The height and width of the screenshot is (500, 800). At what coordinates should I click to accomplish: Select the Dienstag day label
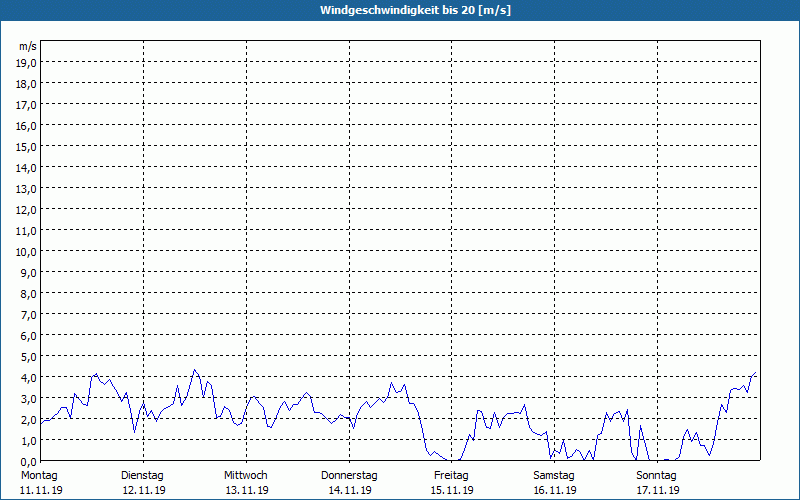[142, 475]
